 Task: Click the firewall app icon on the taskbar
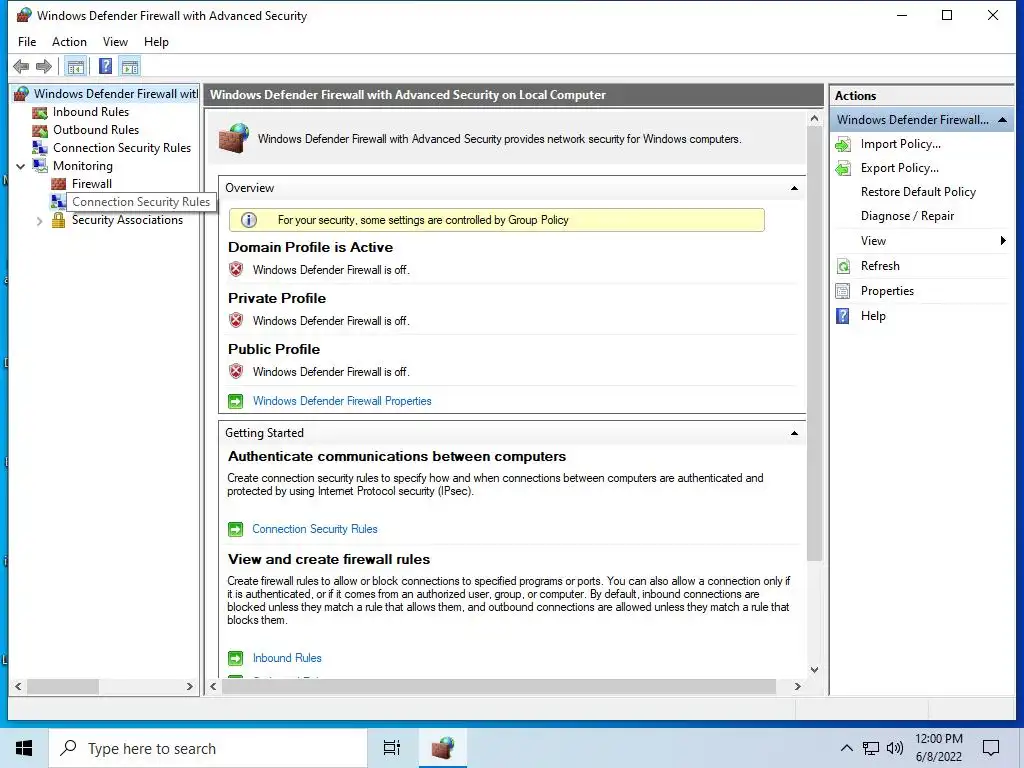[x=443, y=748]
